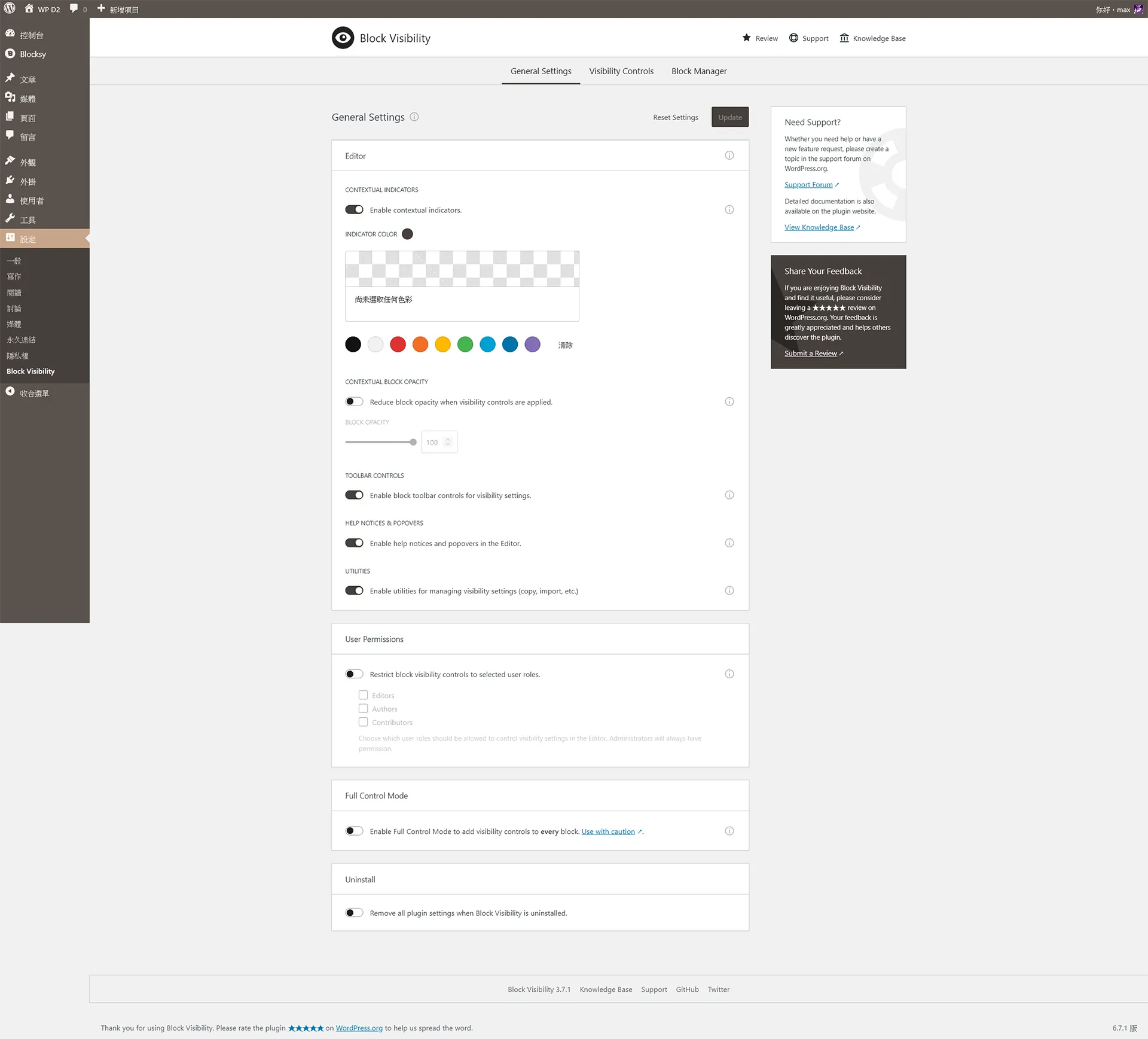Click the 新增項目 plus icon
The image size is (1148, 1039).
pos(101,9)
